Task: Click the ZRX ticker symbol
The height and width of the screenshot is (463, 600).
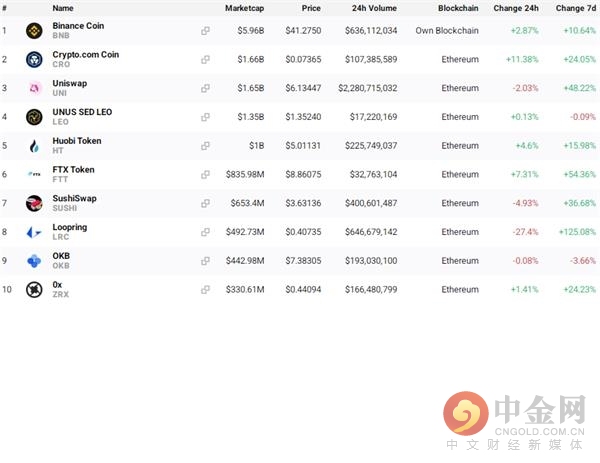Action: [61, 294]
